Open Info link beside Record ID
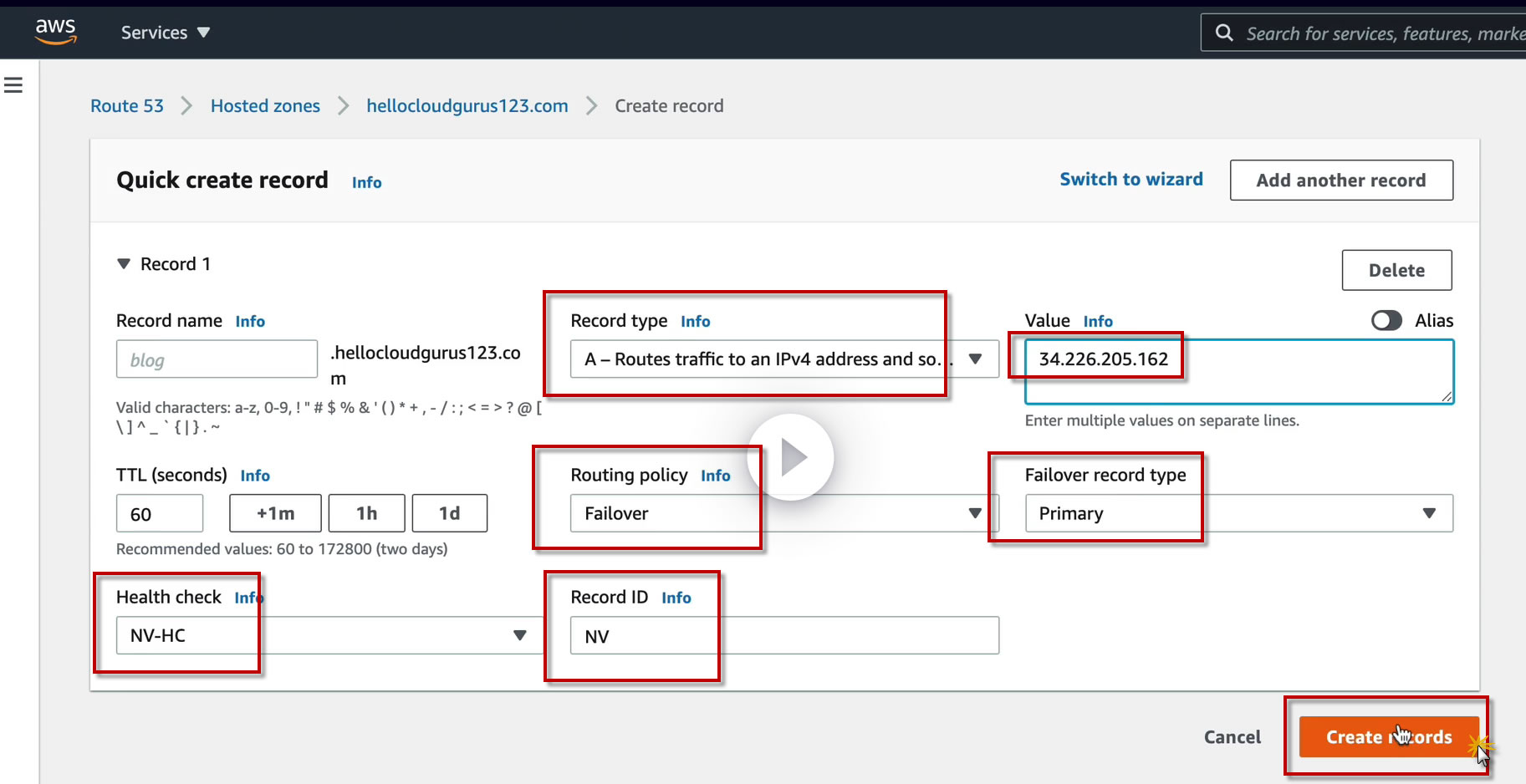This screenshot has height=784, width=1526. point(676,598)
